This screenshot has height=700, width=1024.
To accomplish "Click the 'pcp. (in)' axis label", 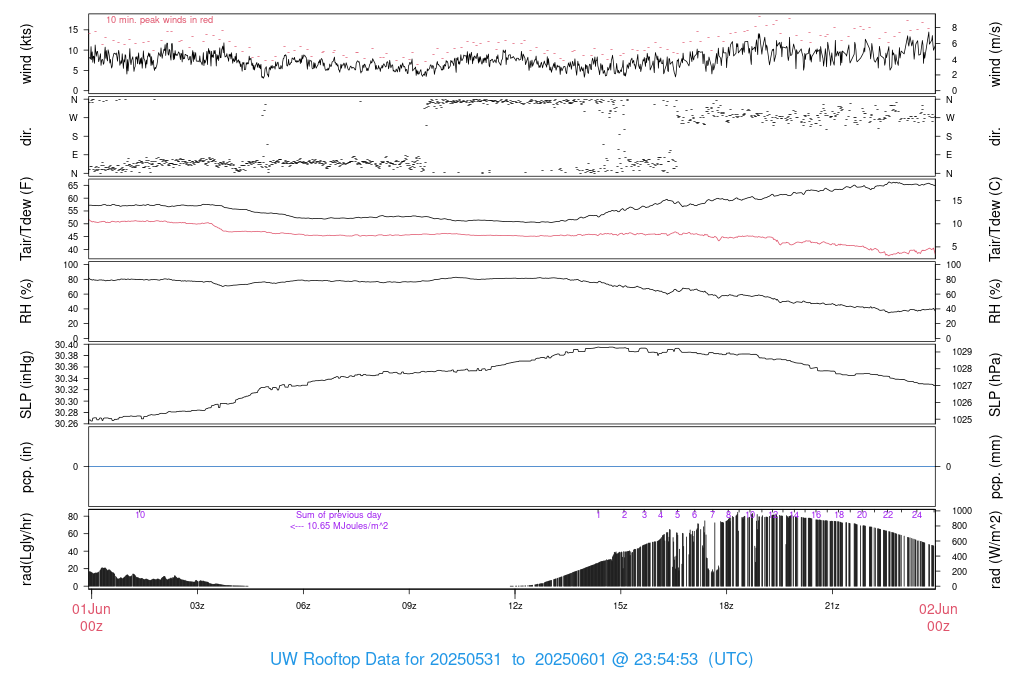I will pyautogui.click(x=27, y=466).
